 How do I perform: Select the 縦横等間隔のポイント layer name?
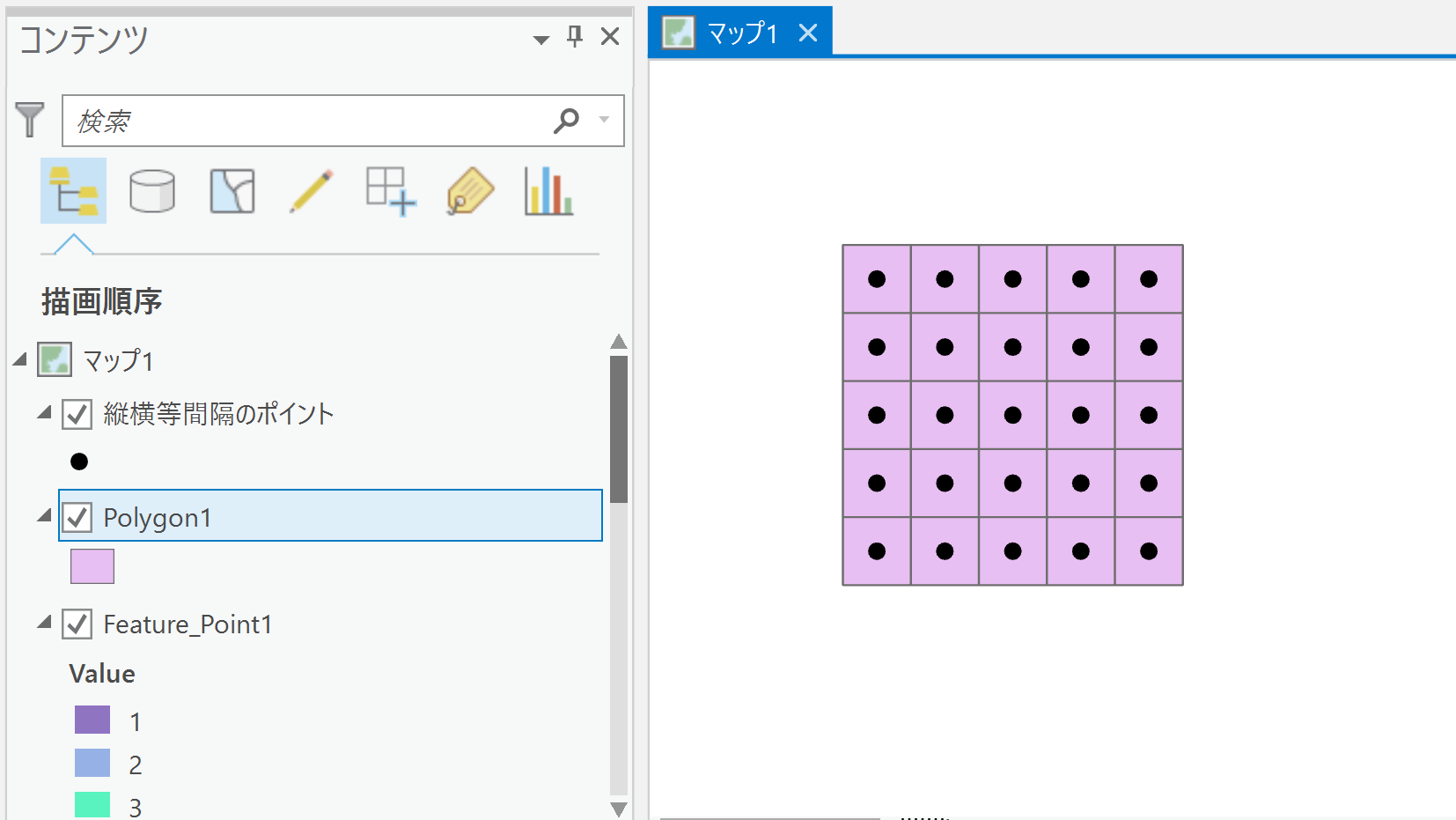click(218, 414)
